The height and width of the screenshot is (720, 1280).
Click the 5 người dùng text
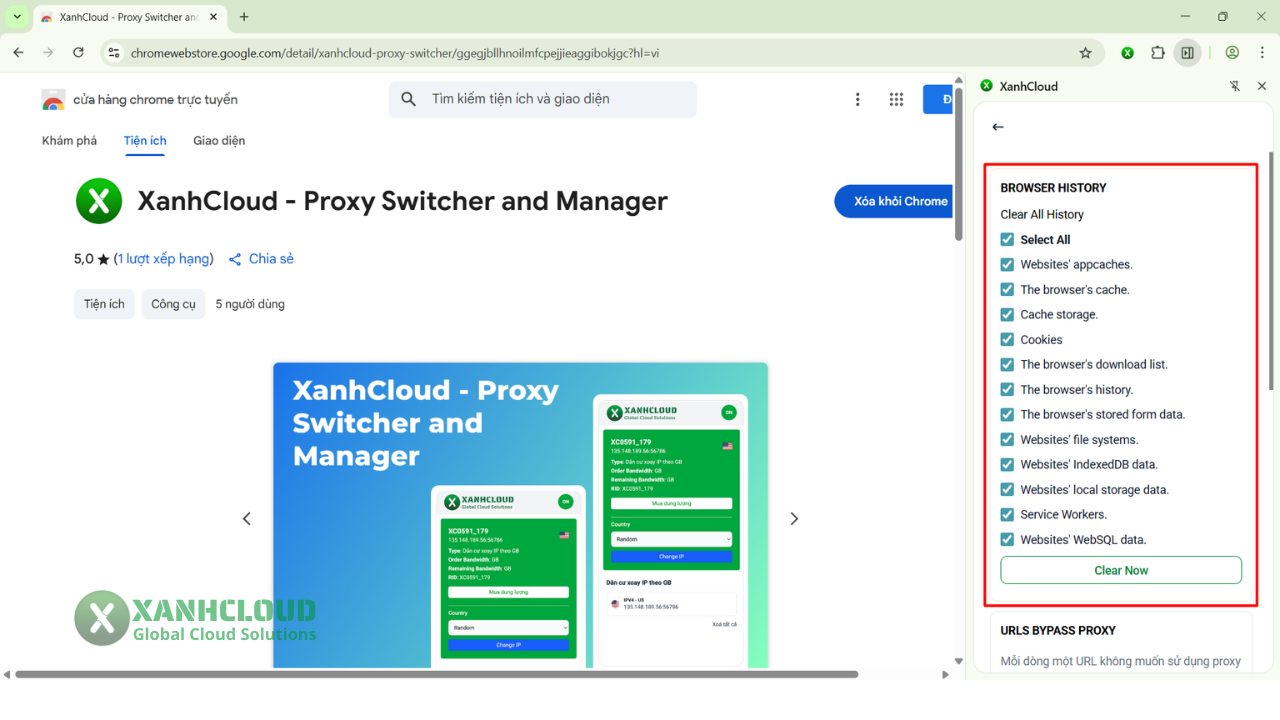pyautogui.click(x=250, y=304)
